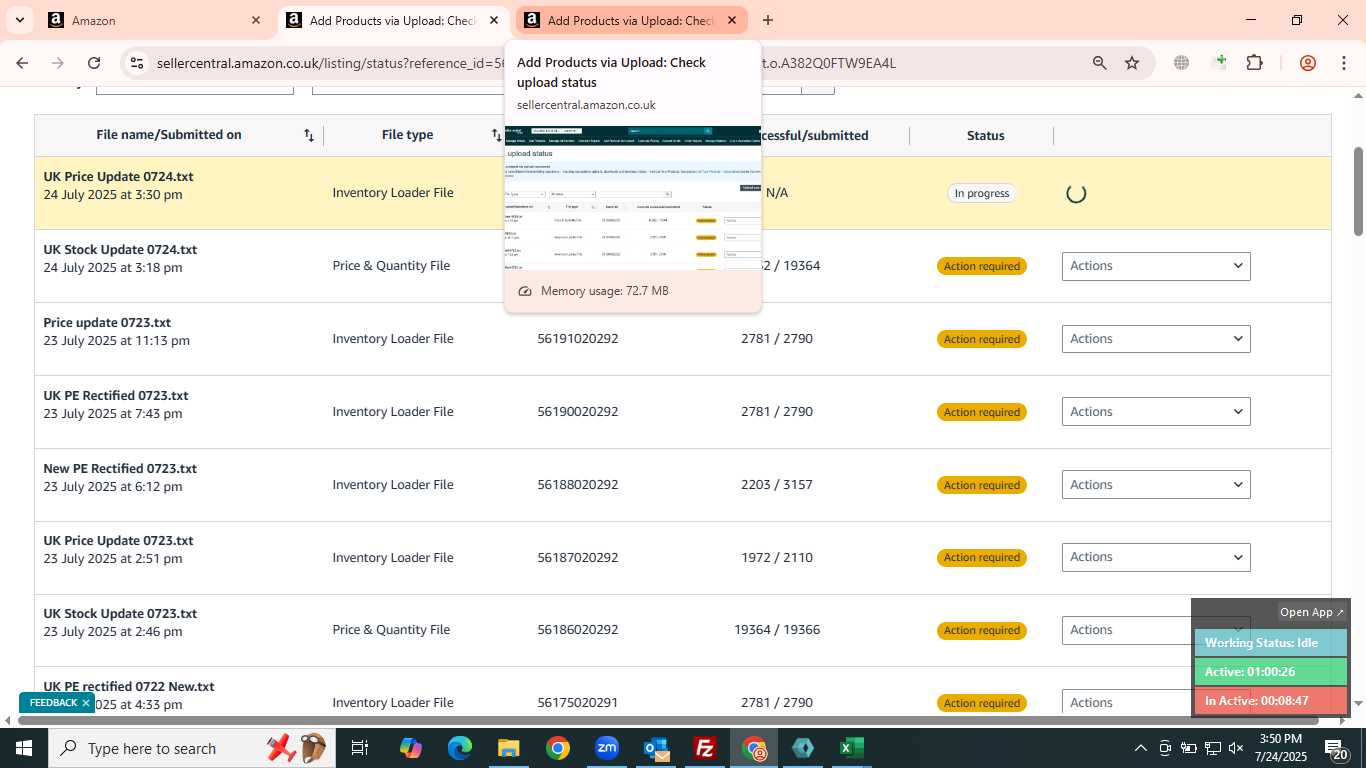
Task: Switch to the second Add Products via Upload tab
Action: click(394, 20)
